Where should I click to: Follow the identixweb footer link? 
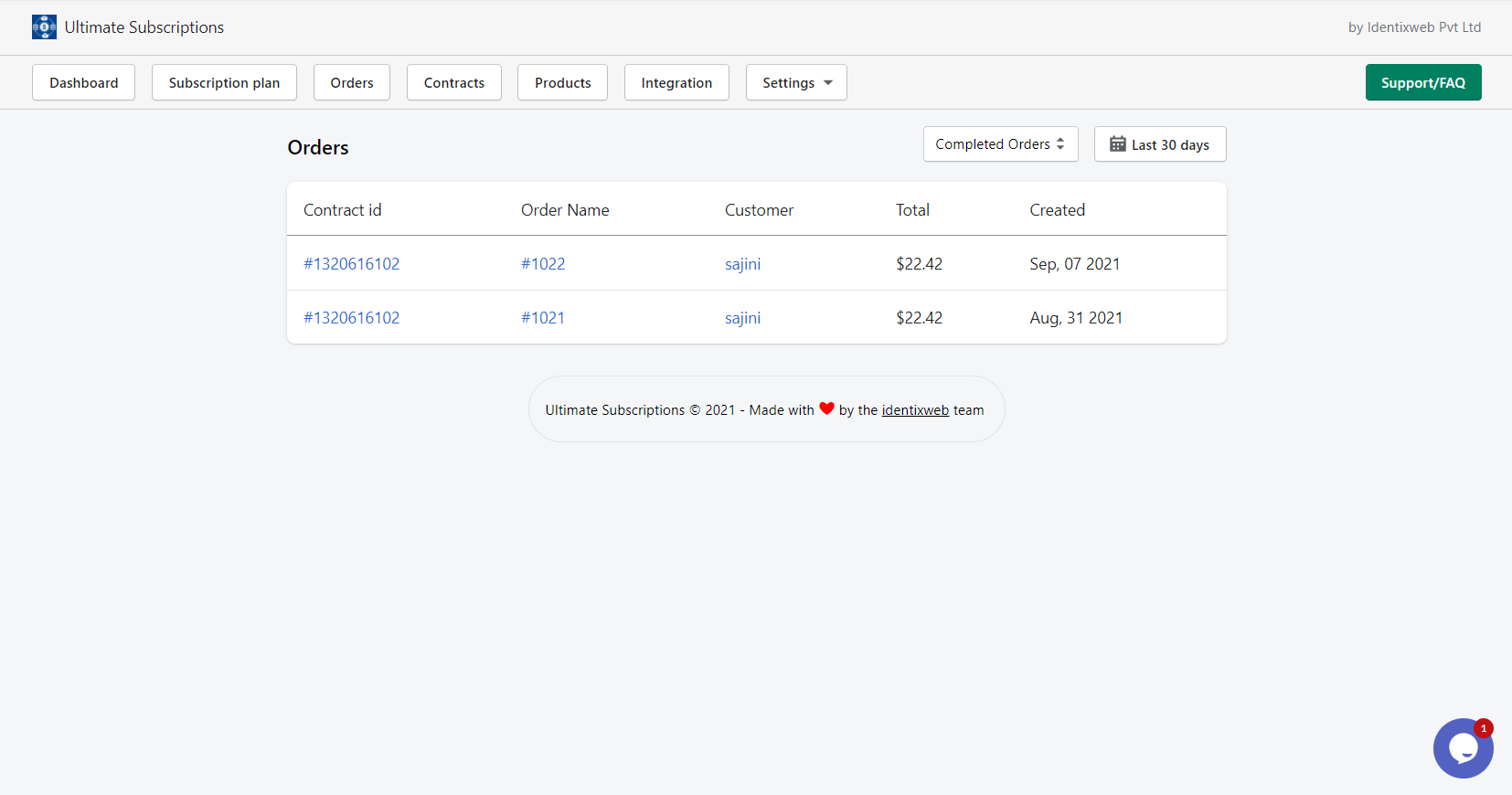915,410
